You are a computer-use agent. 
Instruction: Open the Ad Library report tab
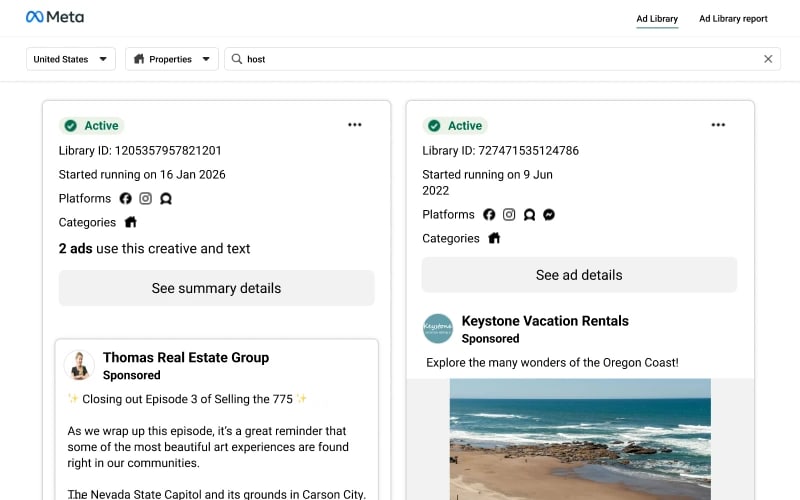[x=733, y=19]
